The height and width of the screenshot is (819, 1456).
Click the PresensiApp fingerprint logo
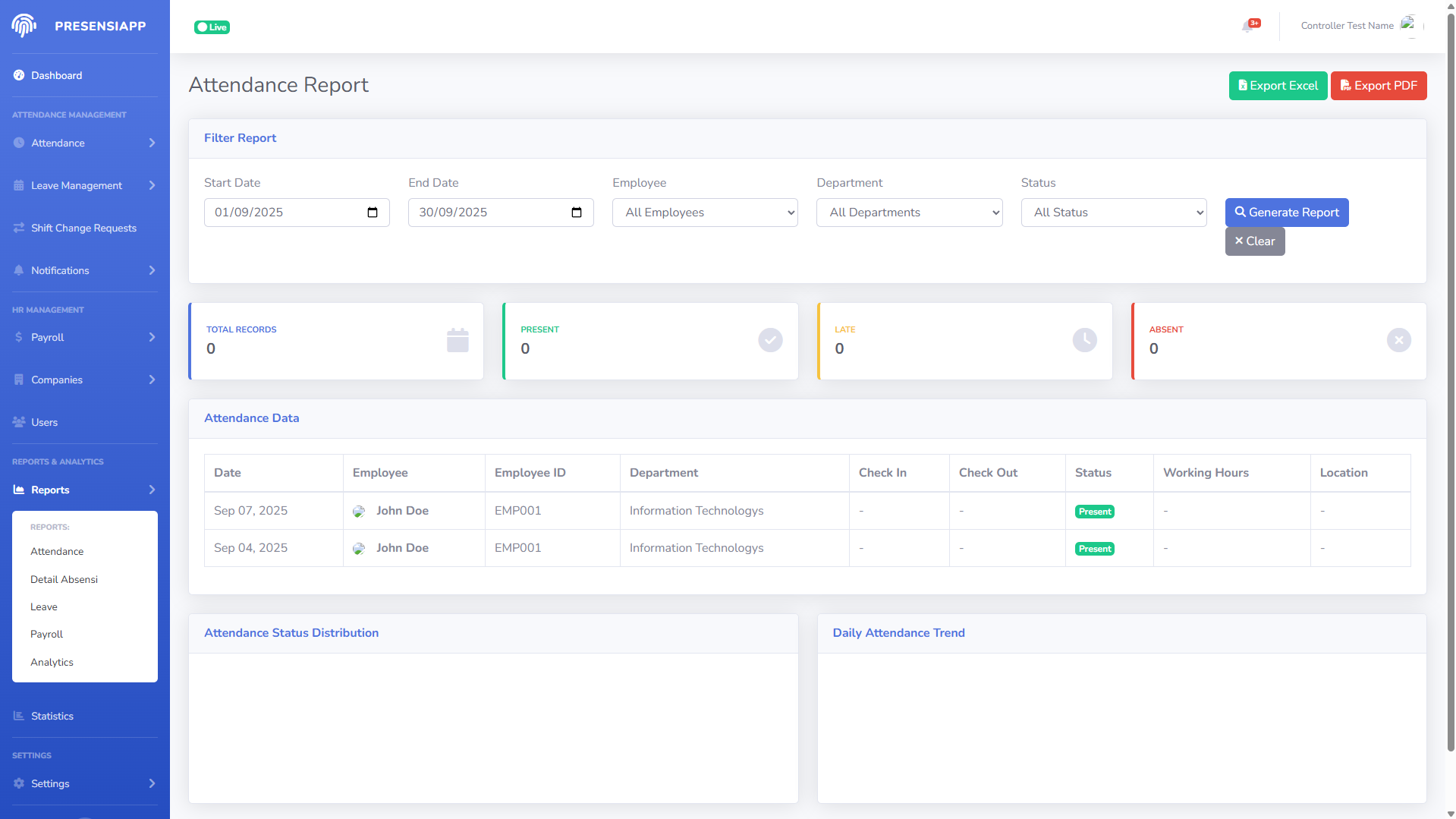[x=24, y=26]
